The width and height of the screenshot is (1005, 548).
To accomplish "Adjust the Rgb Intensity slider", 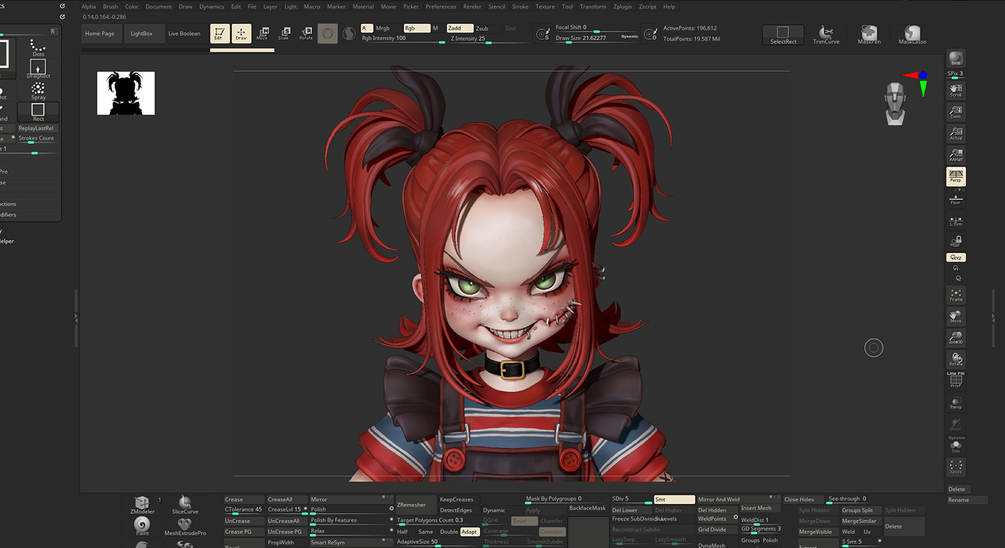I will pyautogui.click(x=403, y=38).
